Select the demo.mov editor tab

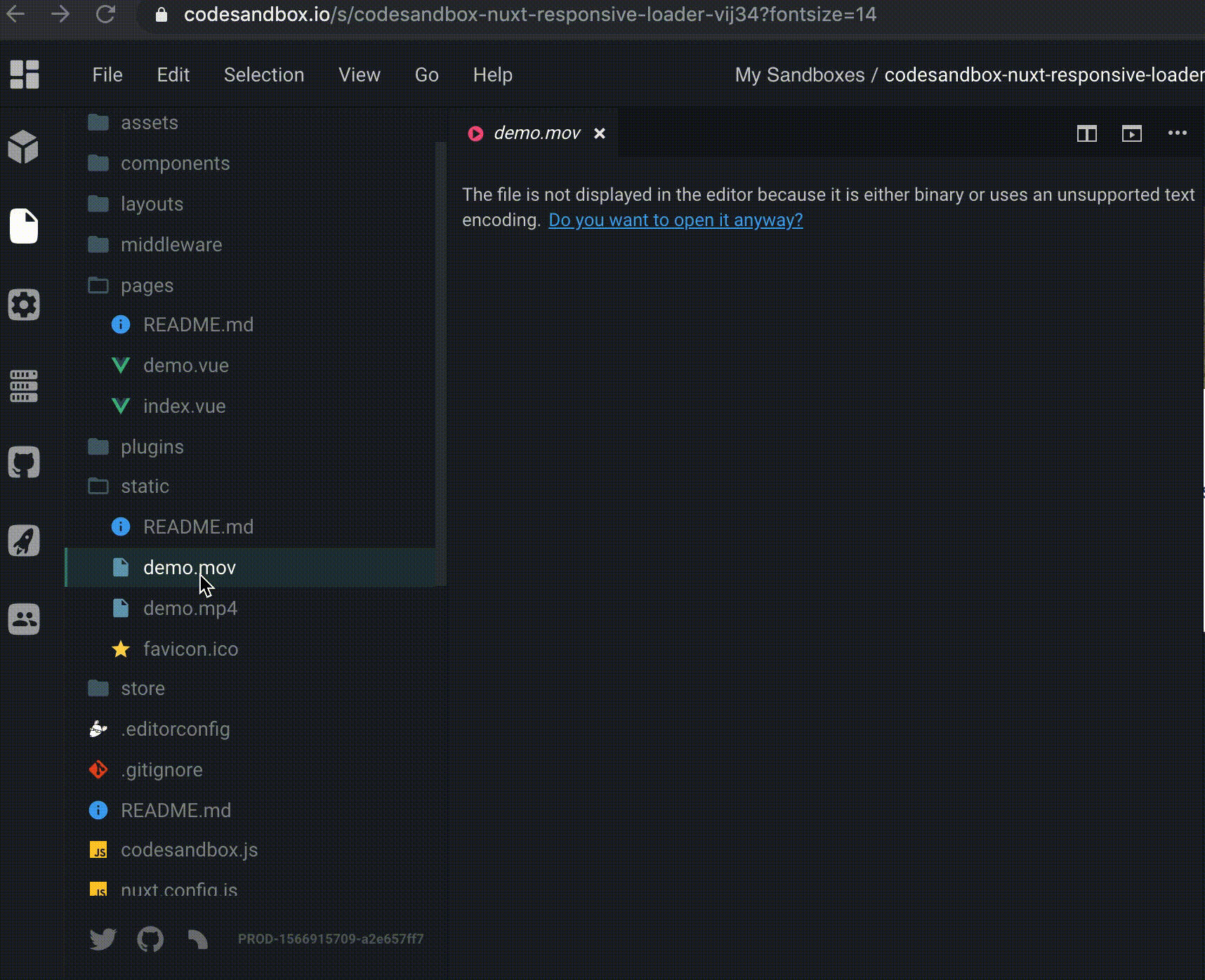533,133
